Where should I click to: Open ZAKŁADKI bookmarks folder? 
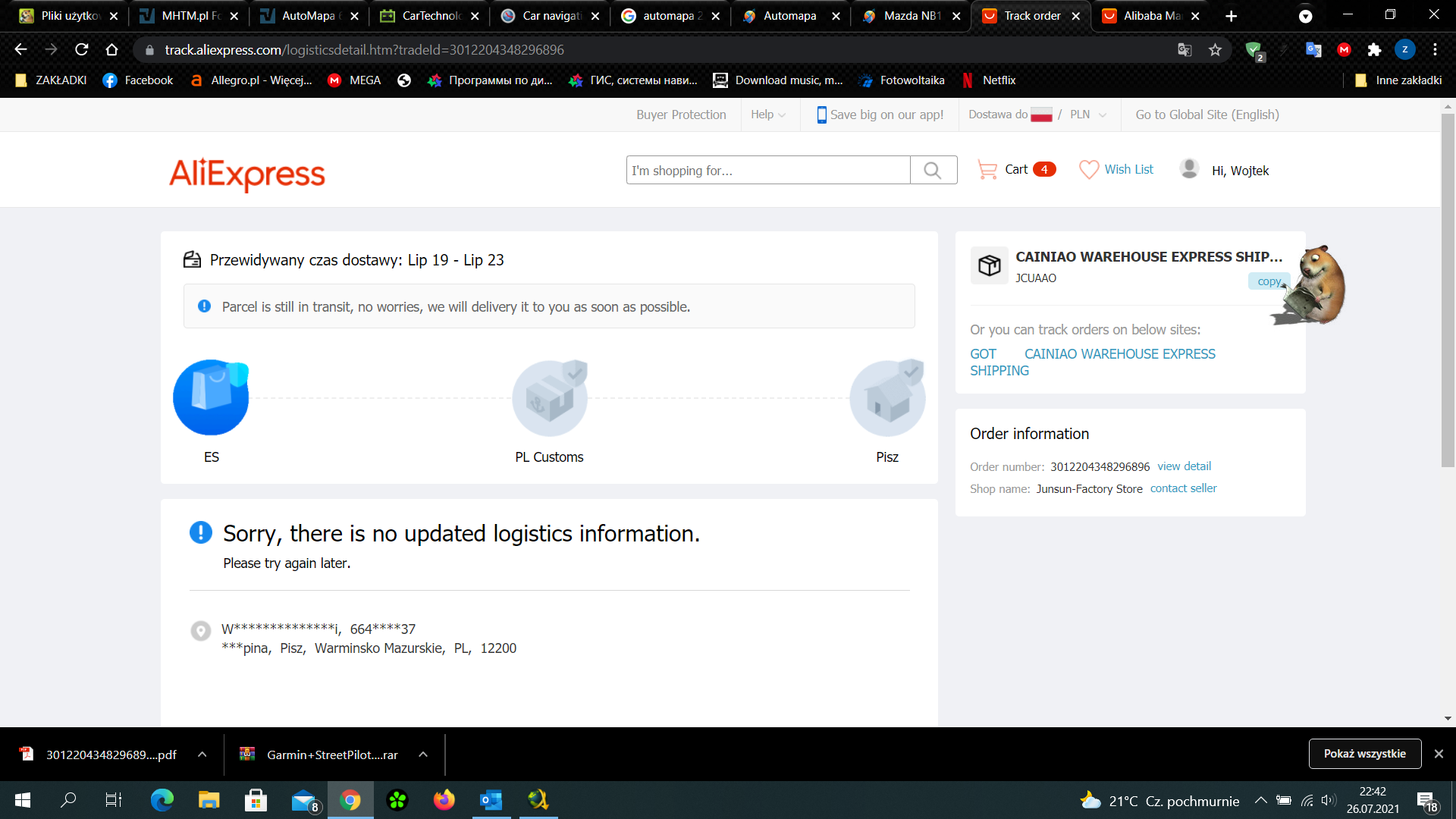pos(51,80)
